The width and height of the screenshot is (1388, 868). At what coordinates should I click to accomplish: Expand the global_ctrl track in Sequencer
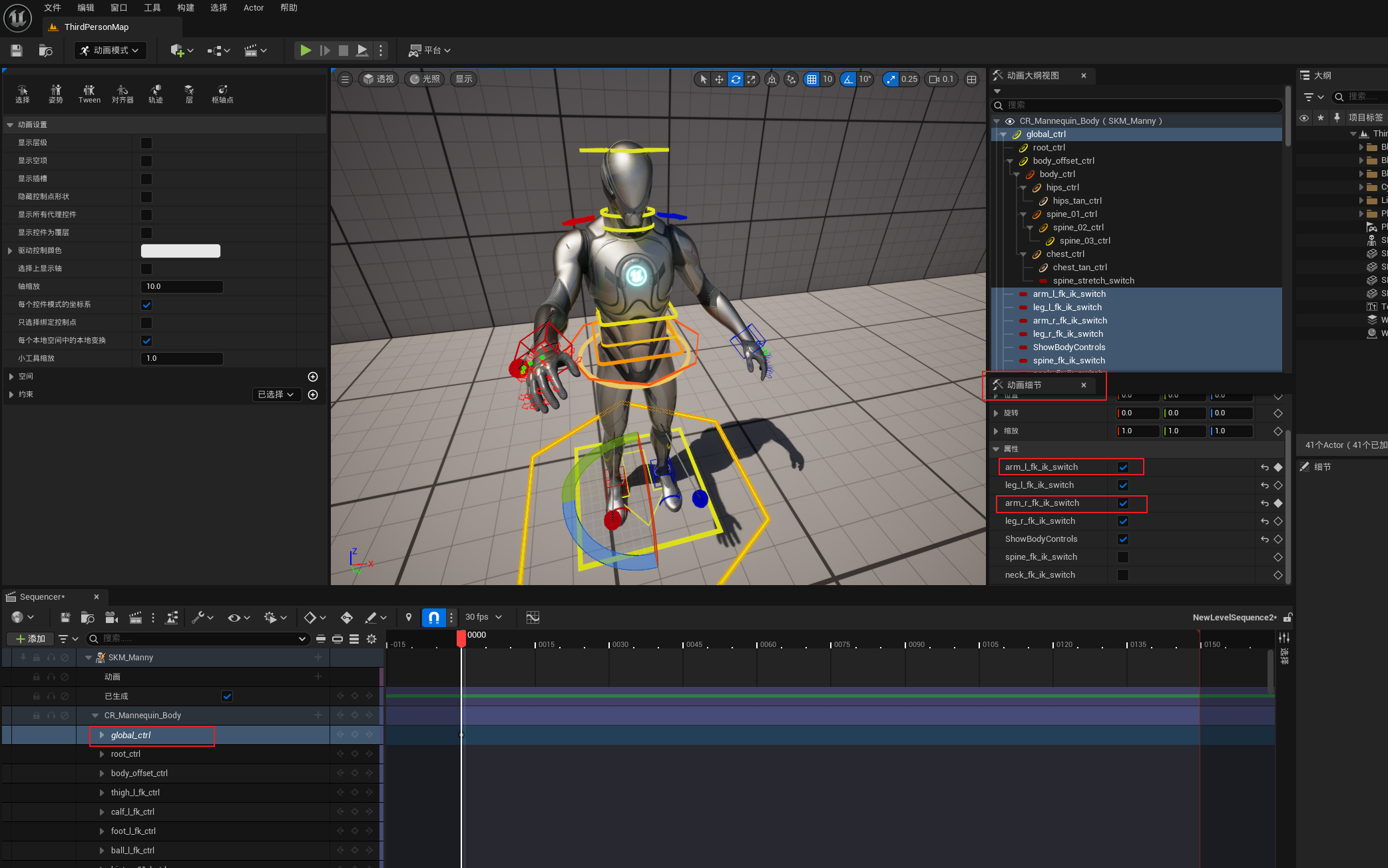click(x=102, y=736)
